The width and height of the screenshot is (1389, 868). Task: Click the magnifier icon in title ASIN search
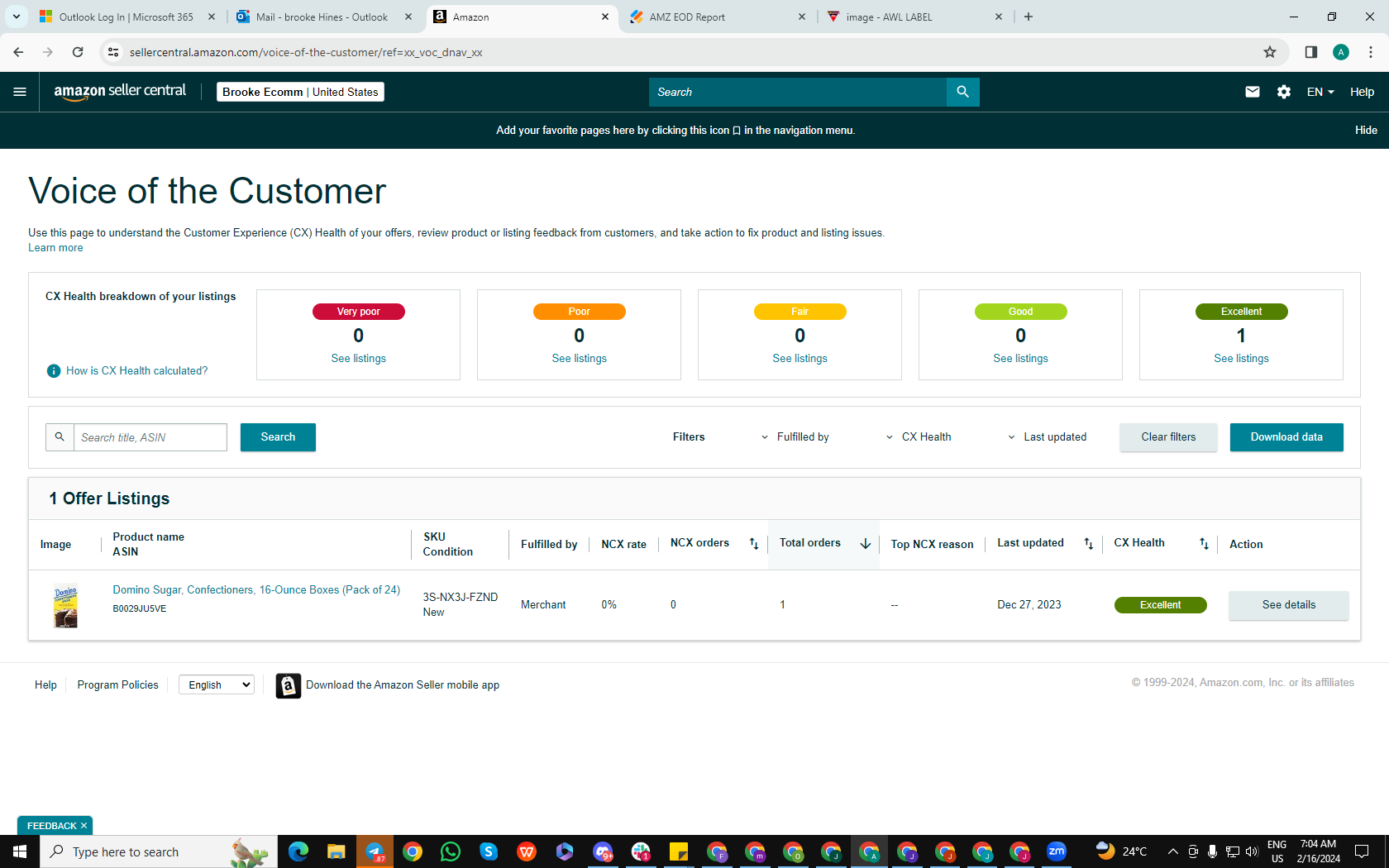tap(60, 437)
